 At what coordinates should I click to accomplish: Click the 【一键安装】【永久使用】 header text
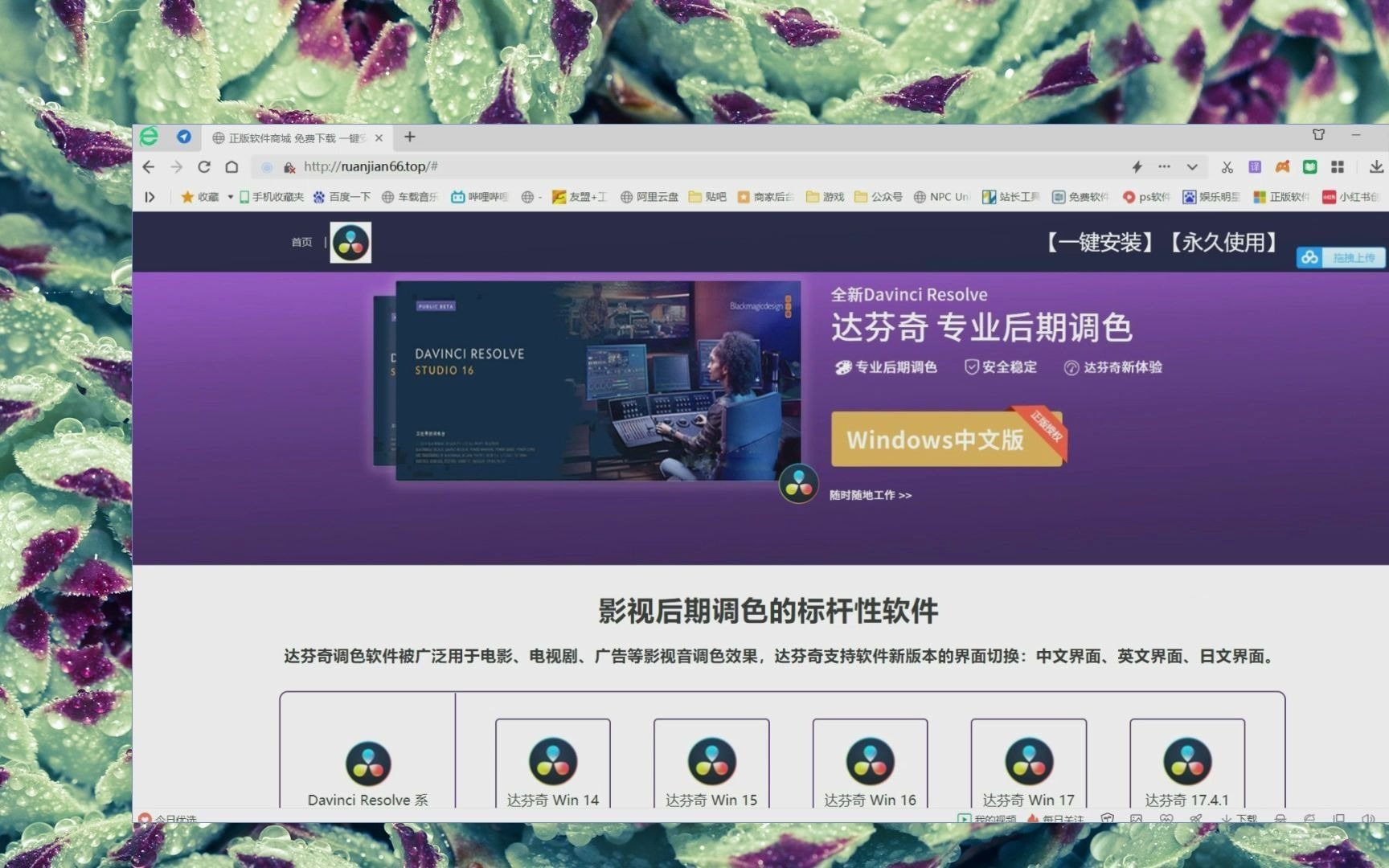1162,242
